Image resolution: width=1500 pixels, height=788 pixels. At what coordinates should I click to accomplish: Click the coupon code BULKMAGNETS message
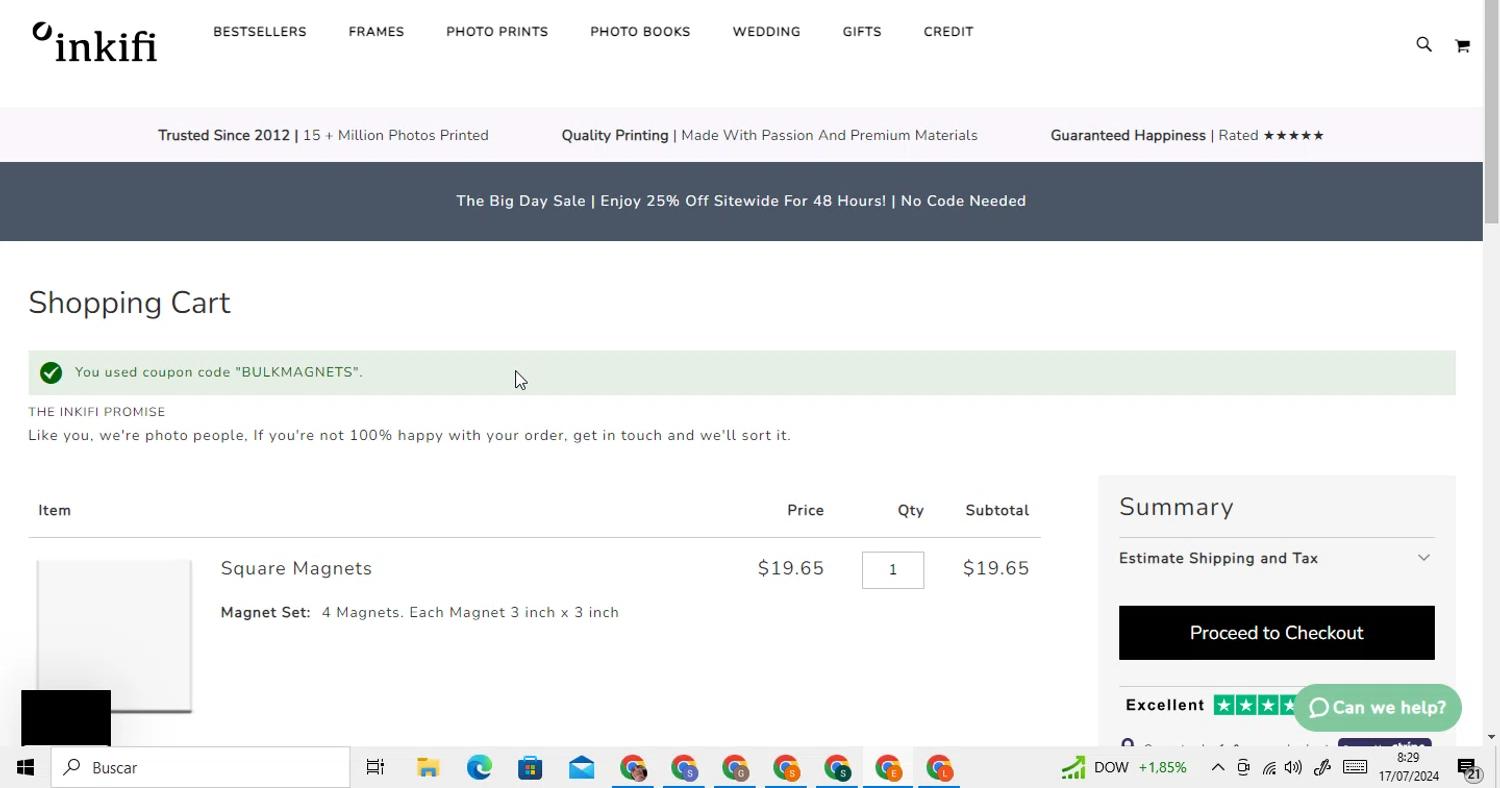(218, 372)
